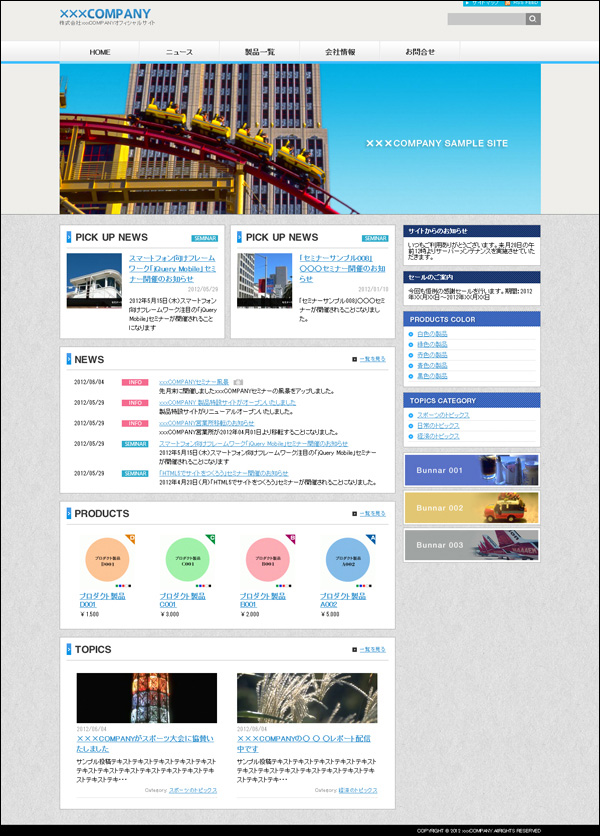This screenshot has height=836, width=600.
Task: Click the tower night topic thumbnail
Action: [x=147, y=698]
